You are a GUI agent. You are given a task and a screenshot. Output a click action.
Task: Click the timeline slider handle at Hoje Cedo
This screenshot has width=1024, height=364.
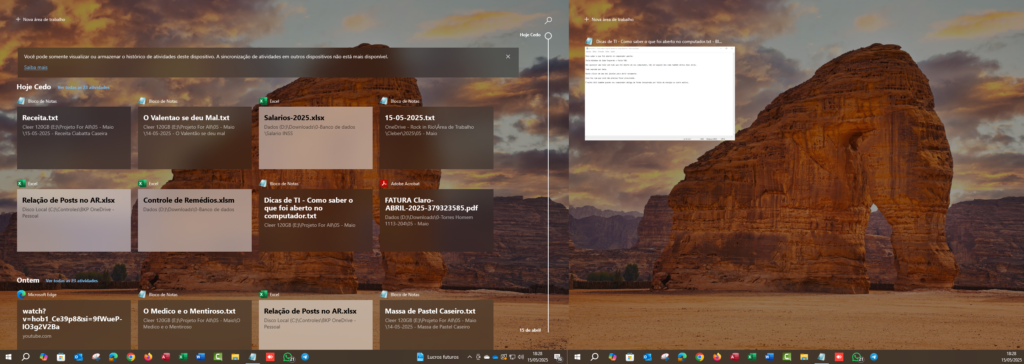549,36
